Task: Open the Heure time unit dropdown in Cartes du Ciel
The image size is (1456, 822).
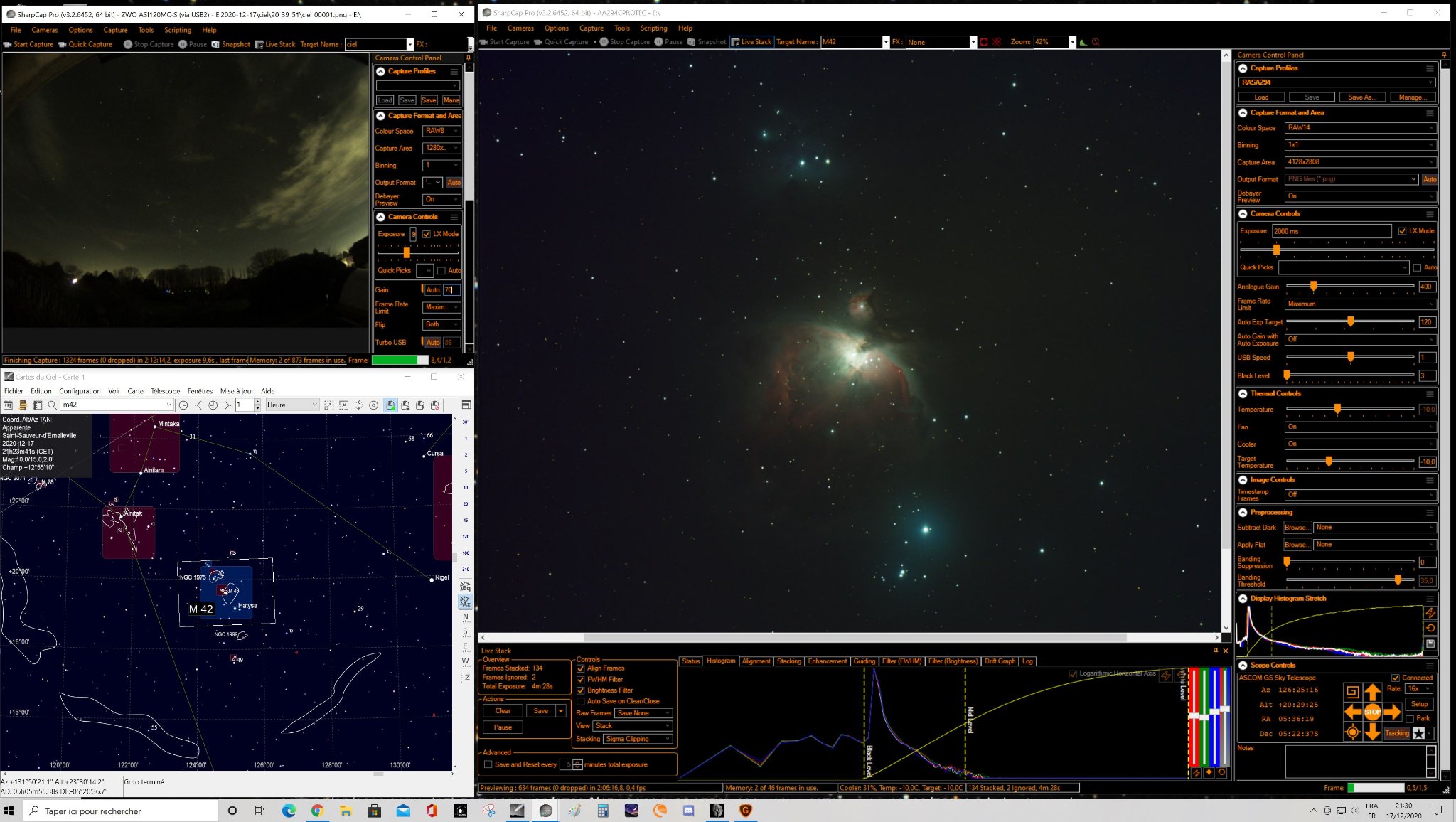Action: (292, 405)
